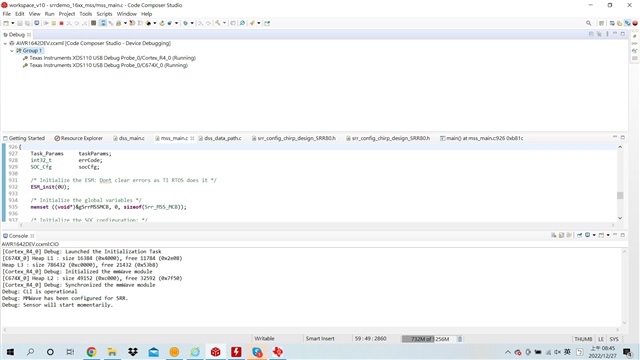640x360 pixels.
Task: Click the heap memory usage bar
Action: [x=428, y=339]
